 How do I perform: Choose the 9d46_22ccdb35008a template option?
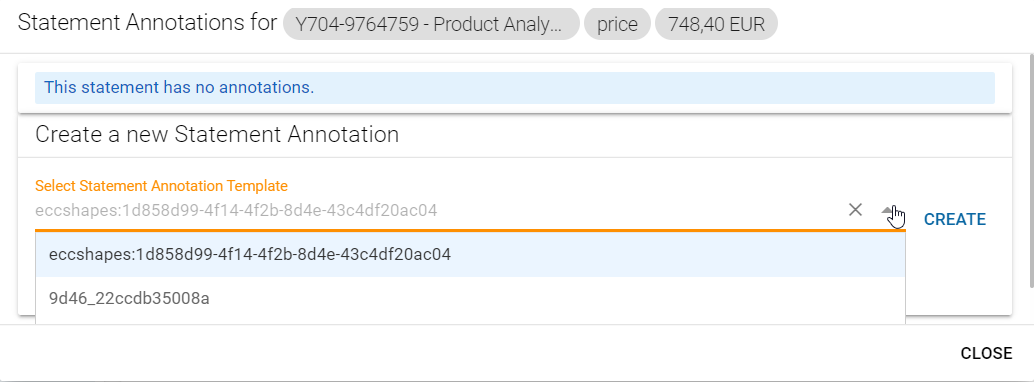click(x=129, y=298)
